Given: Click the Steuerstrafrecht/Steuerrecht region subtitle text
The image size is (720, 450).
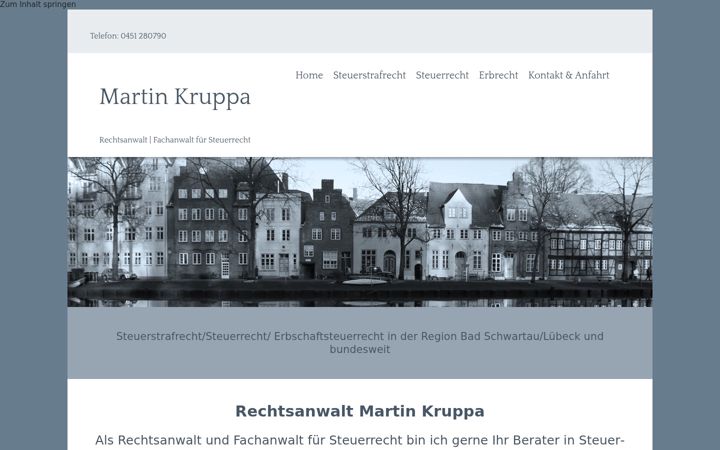Looking at the screenshot, I should click(x=360, y=343).
